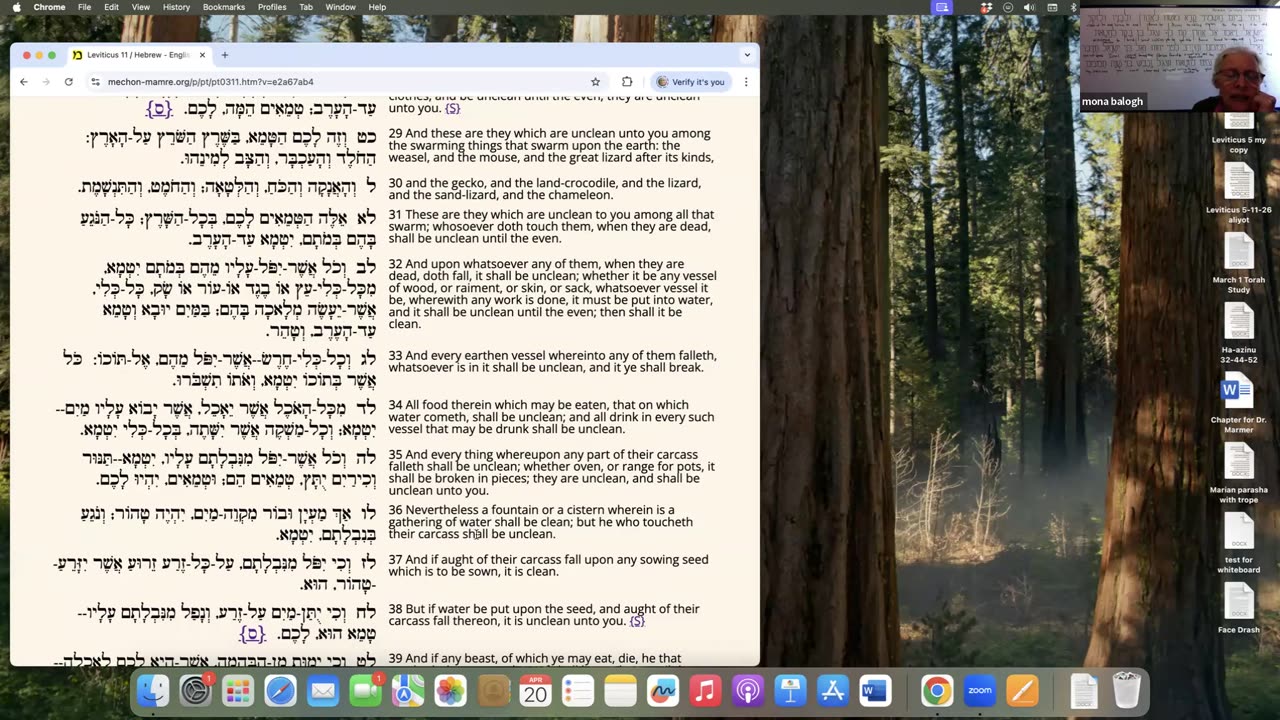Close the Leviticus 11 tab

pyautogui.click(x=202, y=55)
